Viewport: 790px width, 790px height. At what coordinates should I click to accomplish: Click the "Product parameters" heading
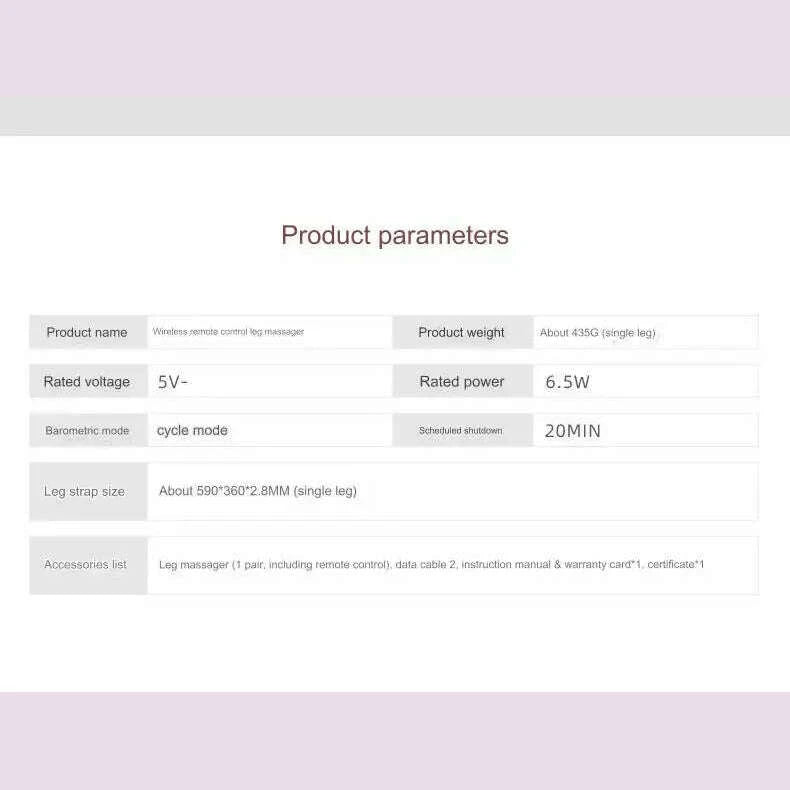coord(395,236)
